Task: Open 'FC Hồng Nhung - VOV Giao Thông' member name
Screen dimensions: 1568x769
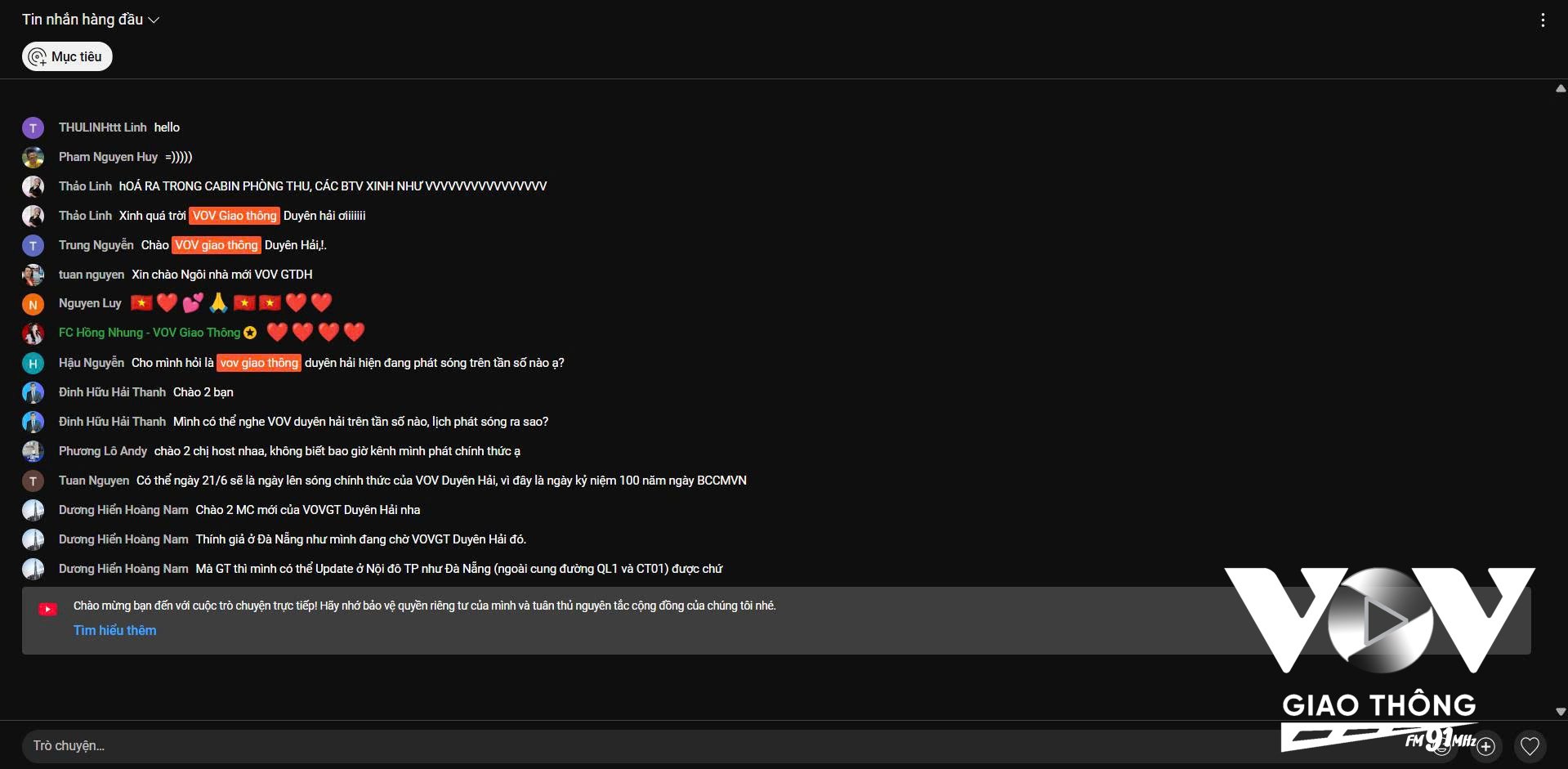Action: coord(150,333)
